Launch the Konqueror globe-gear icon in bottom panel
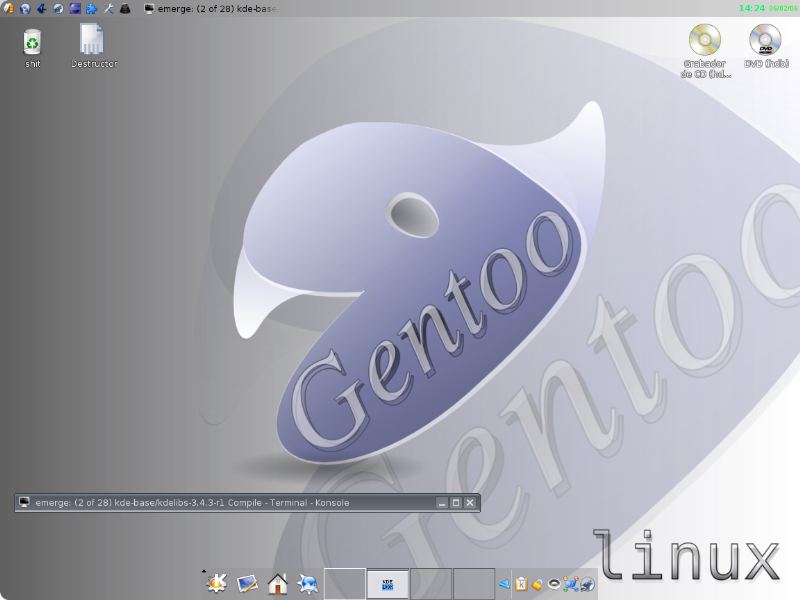 (x=308, y=584)
